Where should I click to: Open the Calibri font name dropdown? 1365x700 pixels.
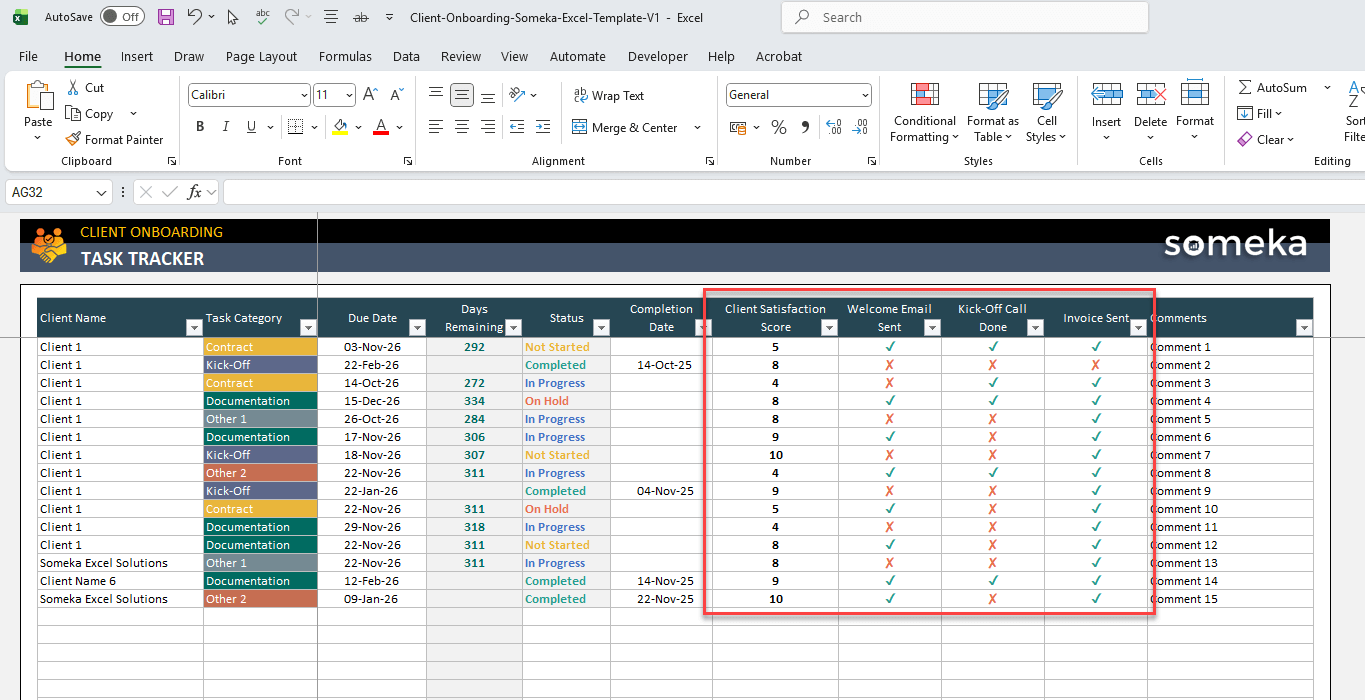(304, 95)
